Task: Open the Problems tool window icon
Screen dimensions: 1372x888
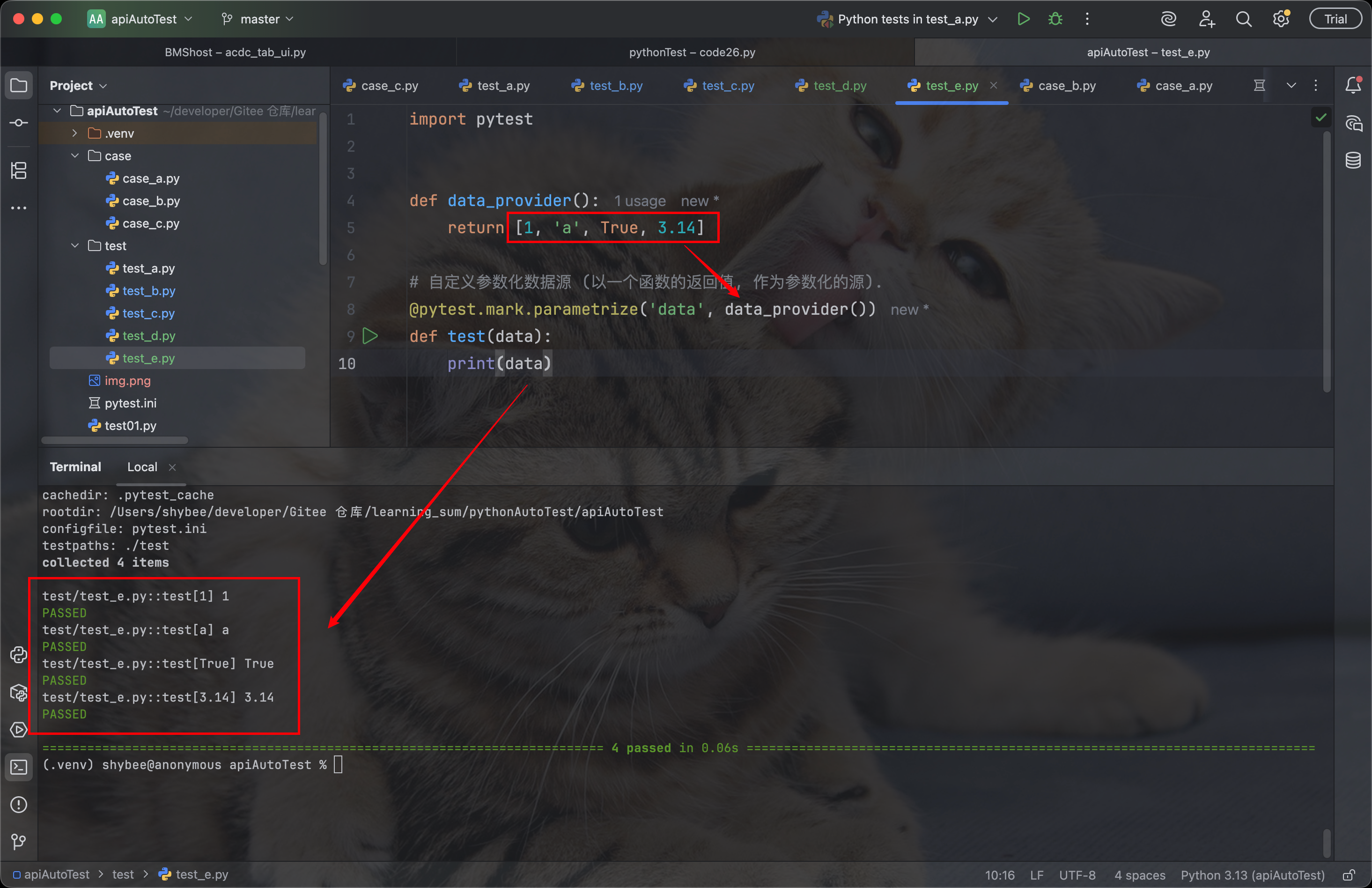Action: coord(18,804)
